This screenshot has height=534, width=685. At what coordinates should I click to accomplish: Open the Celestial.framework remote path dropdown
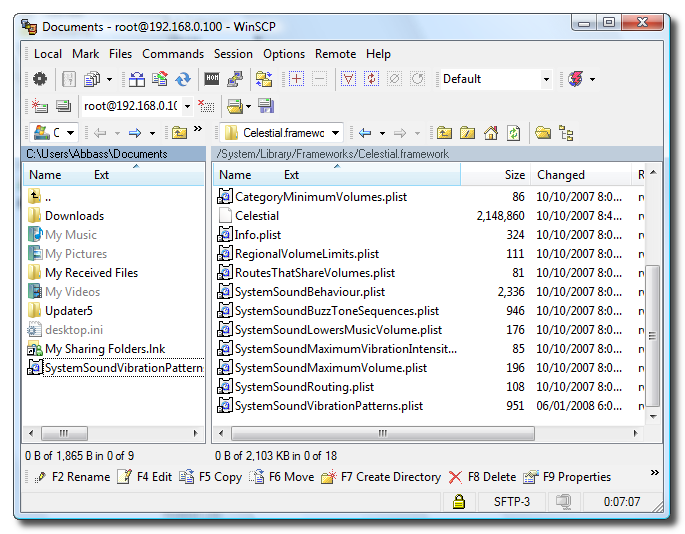[x=336, y=132]
